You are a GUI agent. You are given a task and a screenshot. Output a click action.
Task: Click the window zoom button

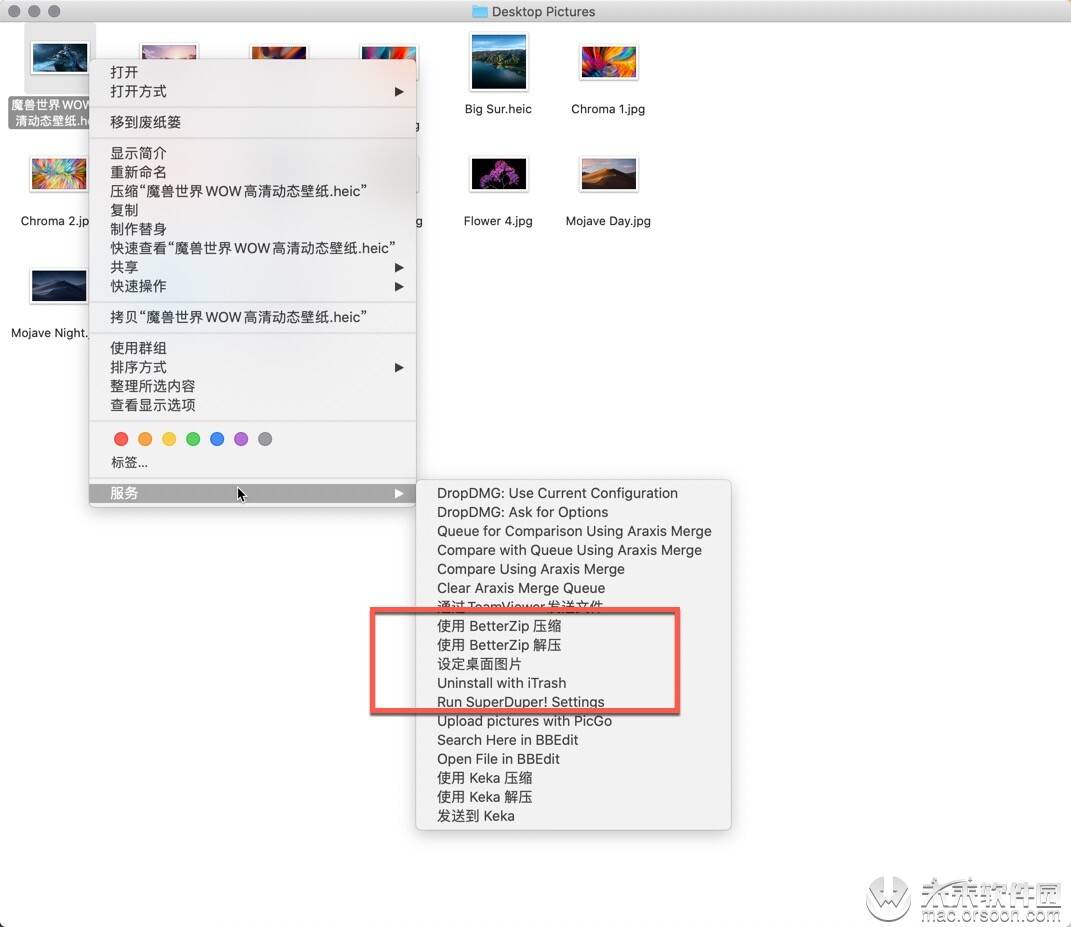pos(55,11)
